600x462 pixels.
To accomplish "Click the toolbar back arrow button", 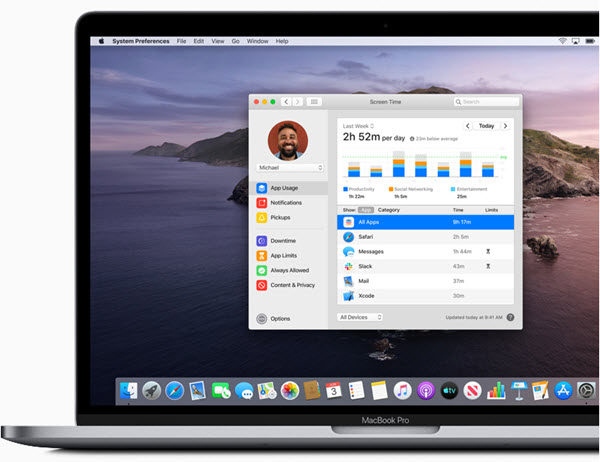I will (x=286, y=102).
